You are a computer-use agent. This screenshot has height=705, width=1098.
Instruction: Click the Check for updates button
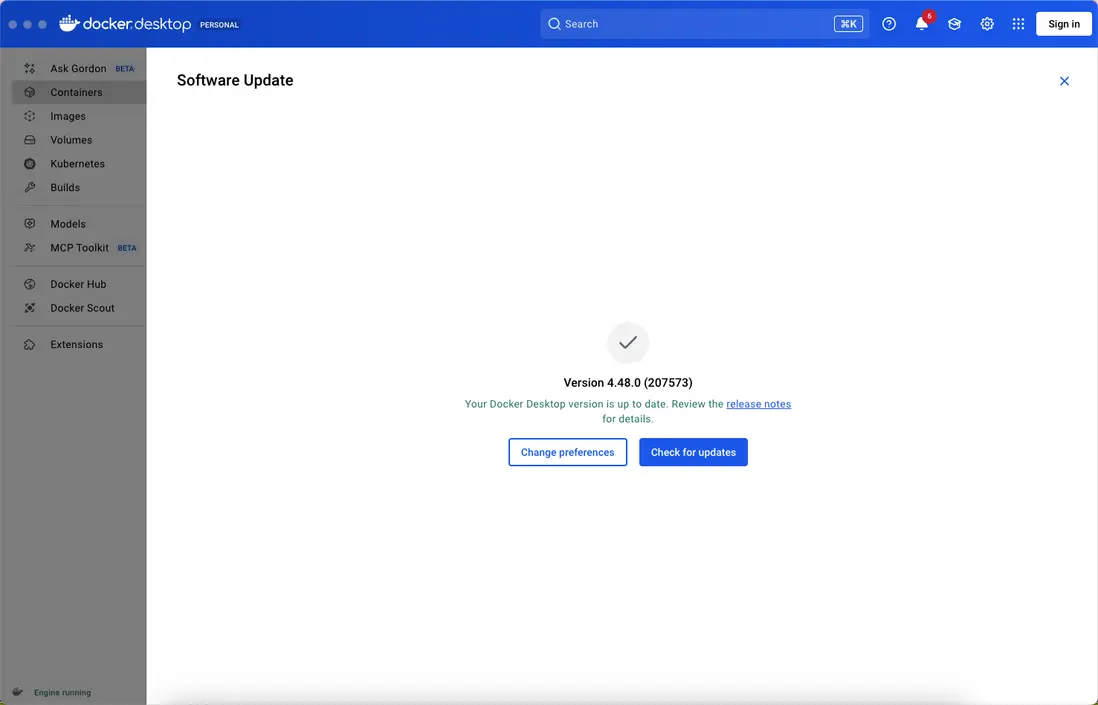(x=693, y=452)
